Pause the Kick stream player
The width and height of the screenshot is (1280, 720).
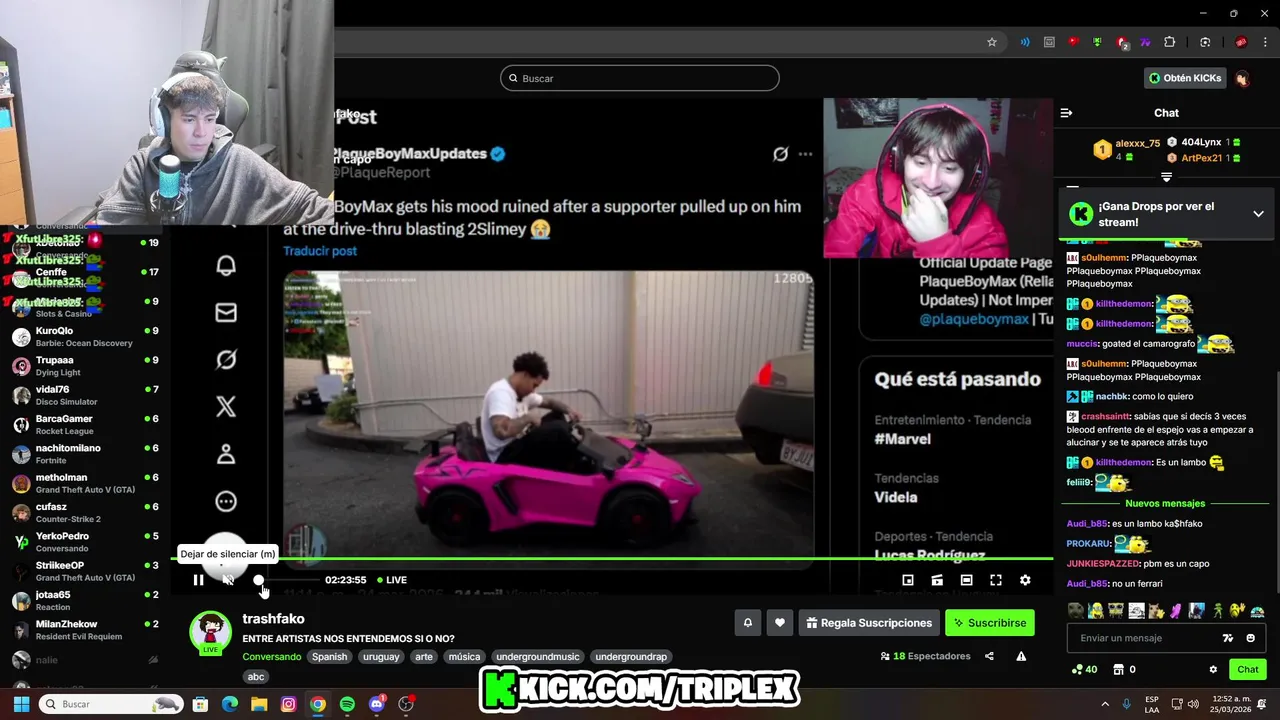198,580
